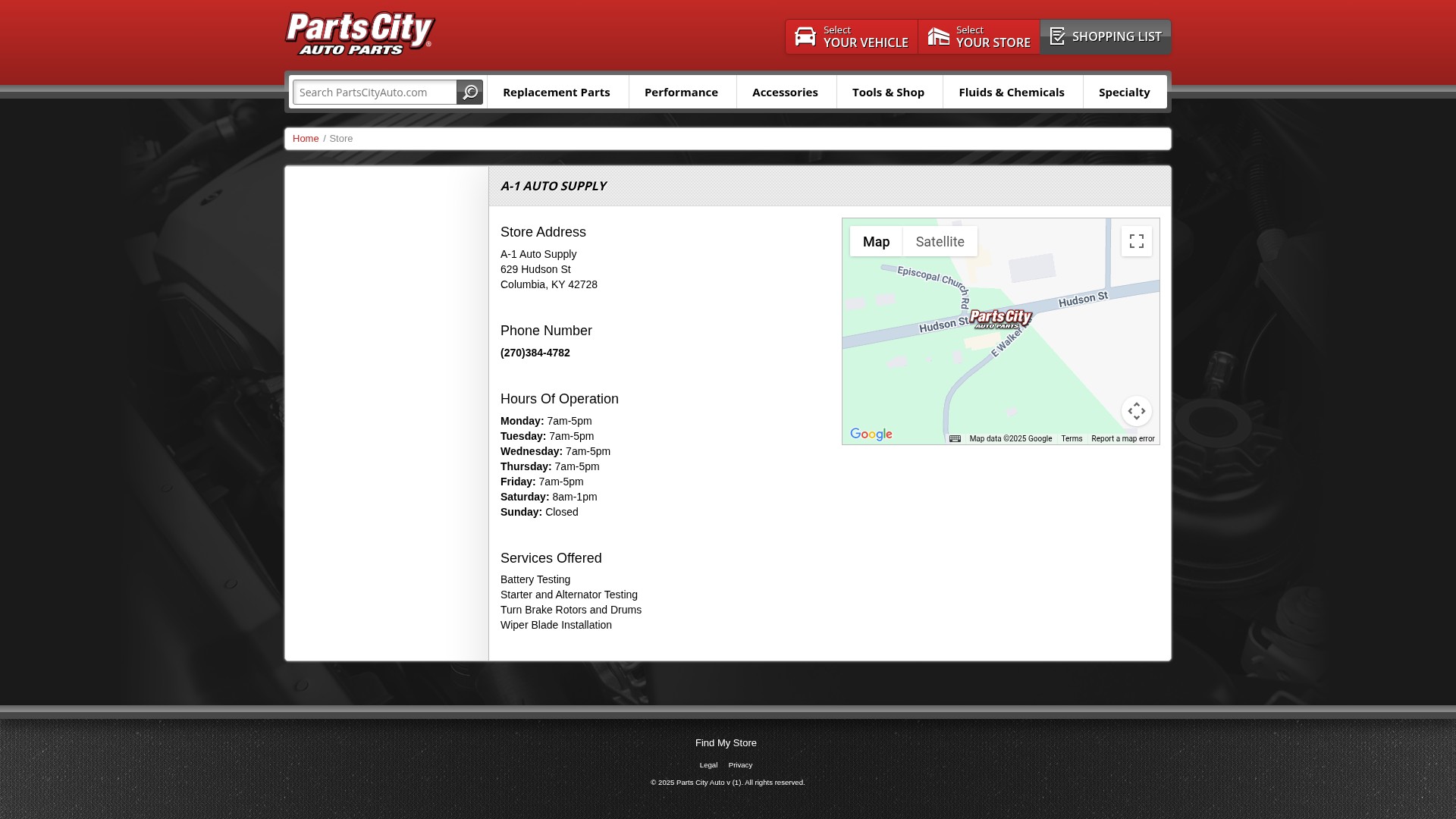Click Turn Brake Rotors and Drums text
The width and height of the screenshot is (1456, 819).
point(571,610)
